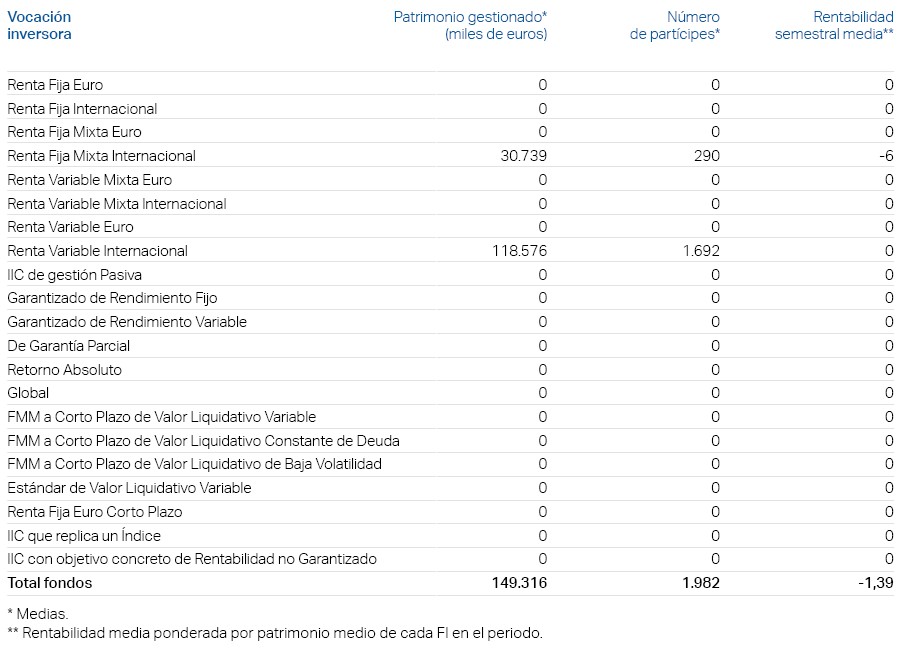
Task: Click the "Global" row label
Action: coord(28,393)
